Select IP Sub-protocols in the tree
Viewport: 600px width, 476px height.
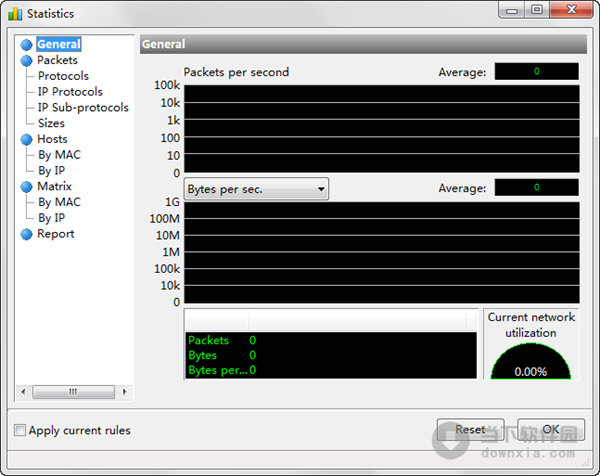83,108
